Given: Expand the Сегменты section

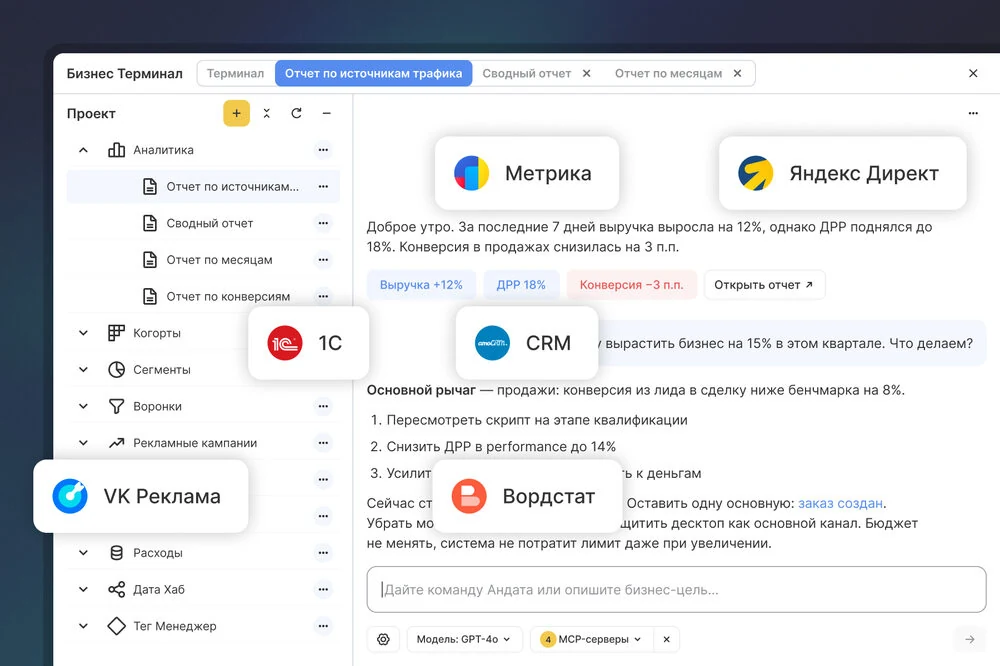Looking at the screenshot, I should tap(83, 369).
